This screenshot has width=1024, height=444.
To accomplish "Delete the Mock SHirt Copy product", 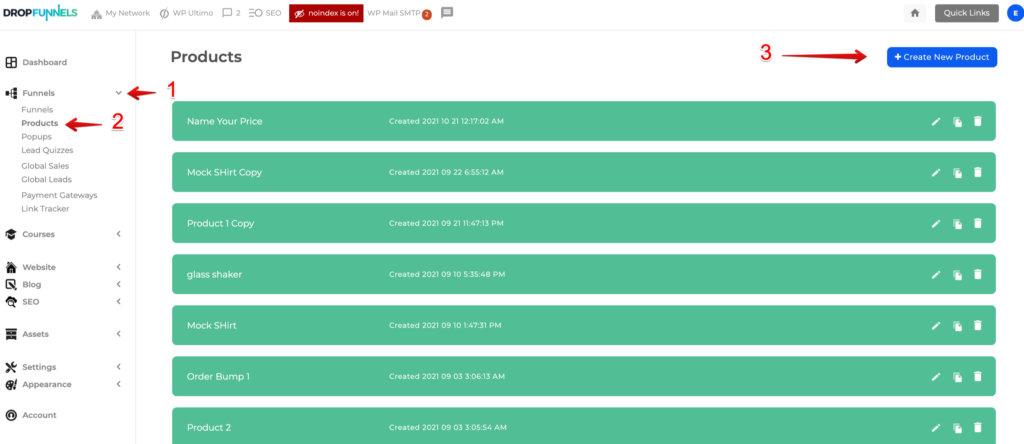I will click(978, 172).
